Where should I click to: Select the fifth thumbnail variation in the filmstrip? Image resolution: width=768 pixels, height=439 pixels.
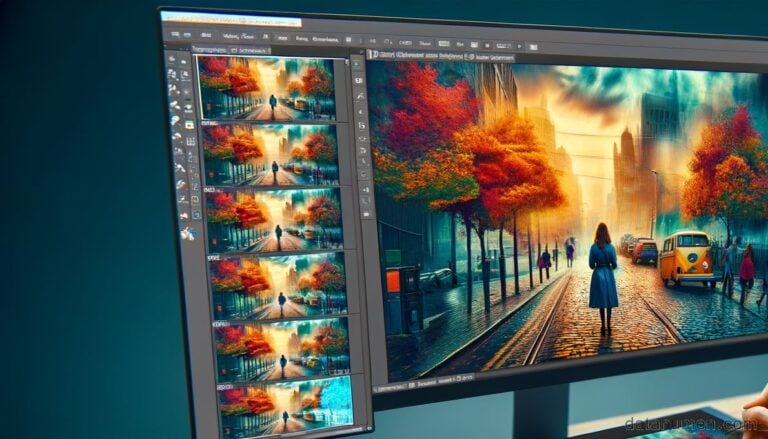tap(283, 349)
